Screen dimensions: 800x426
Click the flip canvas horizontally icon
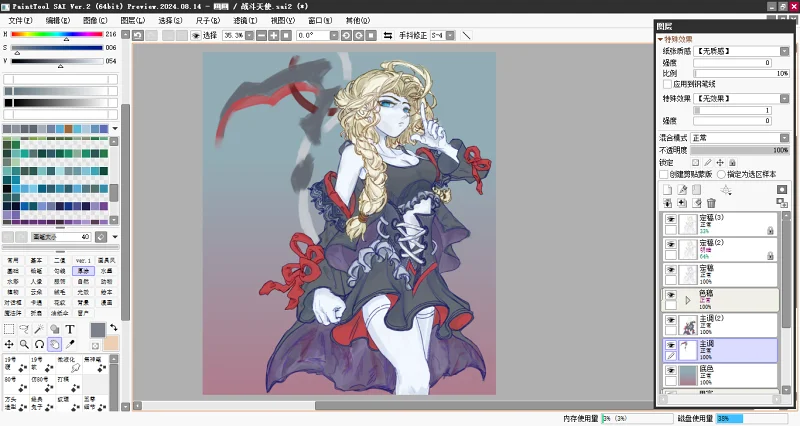(x=387, y=35)
